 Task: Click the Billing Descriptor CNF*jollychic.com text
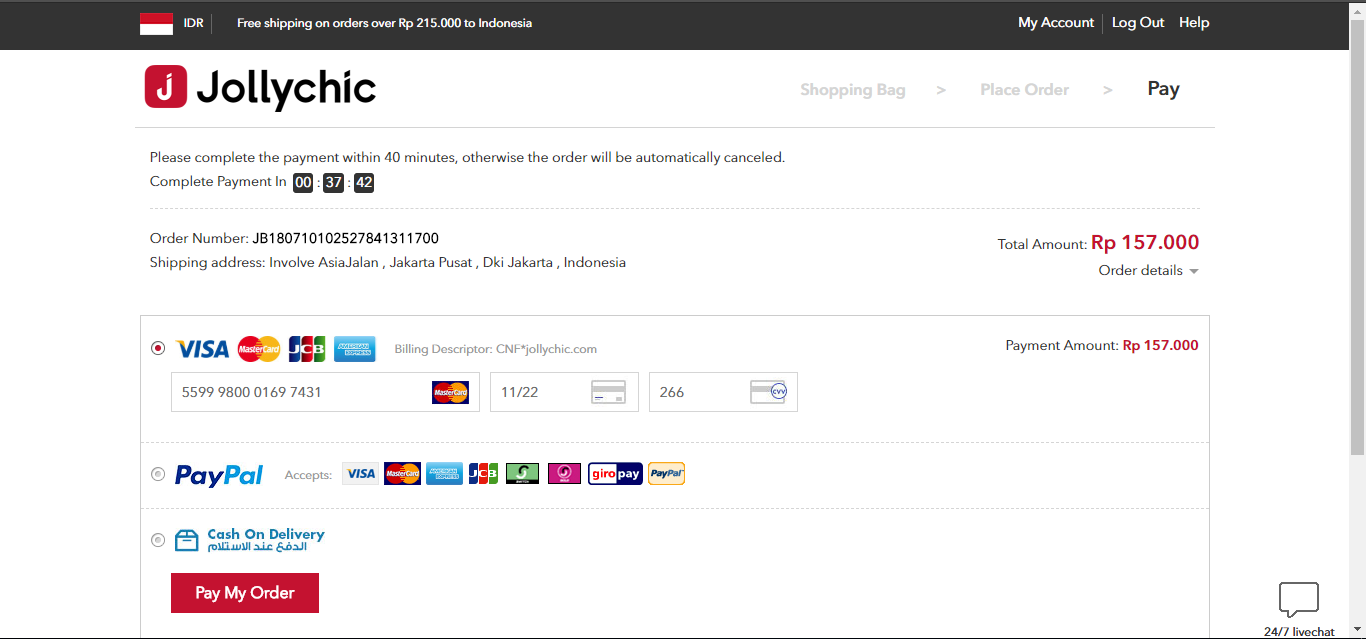pyautogui.click(x=496, y=349)
